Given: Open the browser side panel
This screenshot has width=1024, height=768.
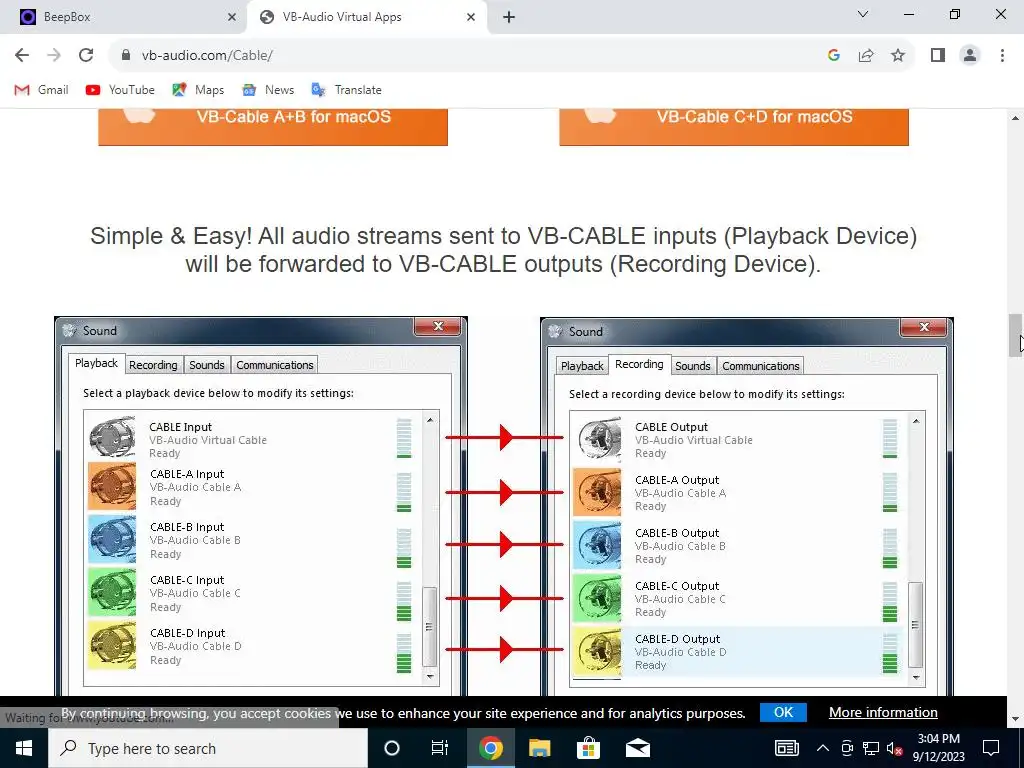Looking at the screenshot, I should point(938,55).
